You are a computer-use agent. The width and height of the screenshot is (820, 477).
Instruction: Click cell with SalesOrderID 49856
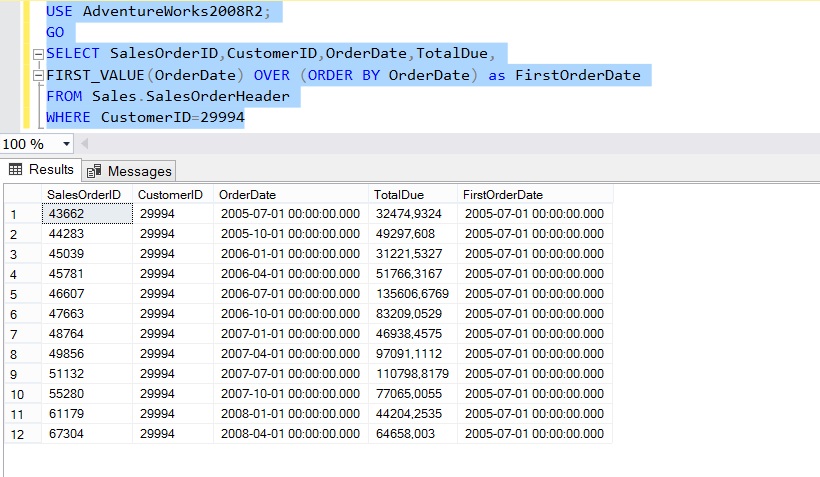coord(87,354)
